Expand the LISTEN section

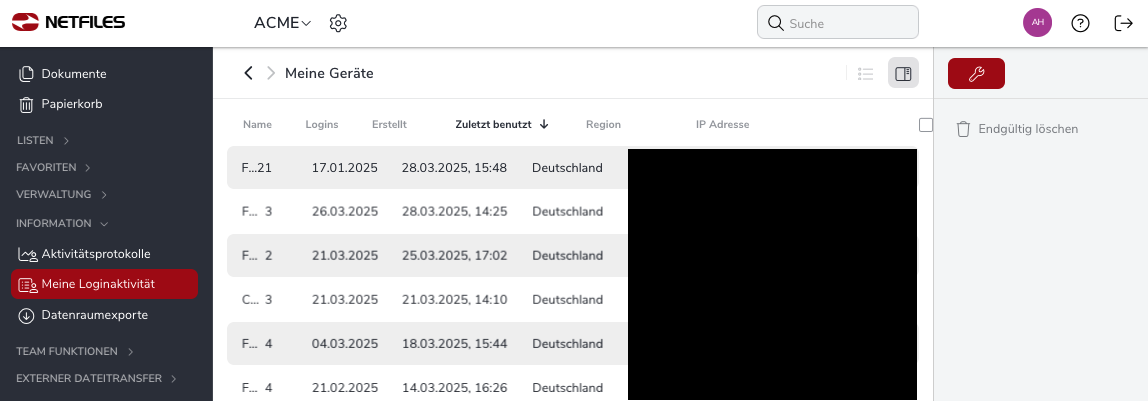click(43, 140)
